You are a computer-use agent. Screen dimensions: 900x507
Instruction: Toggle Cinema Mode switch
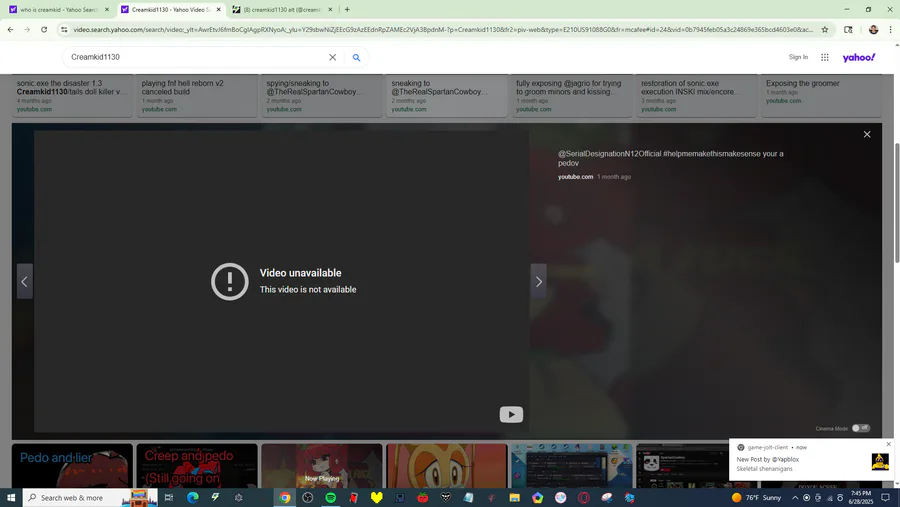(860, 428)
